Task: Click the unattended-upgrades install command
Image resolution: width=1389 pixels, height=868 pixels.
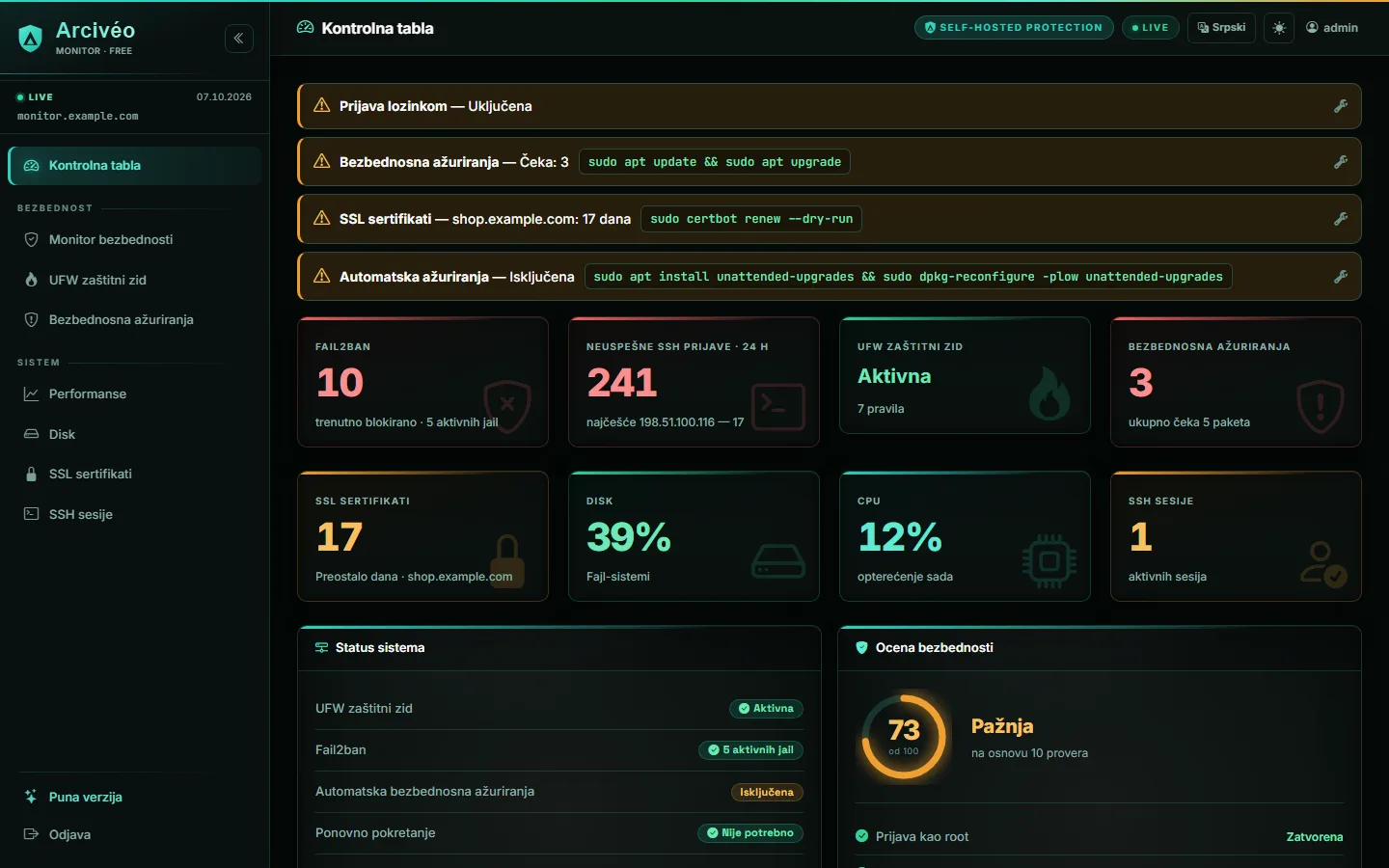Action: pos(908,277)
